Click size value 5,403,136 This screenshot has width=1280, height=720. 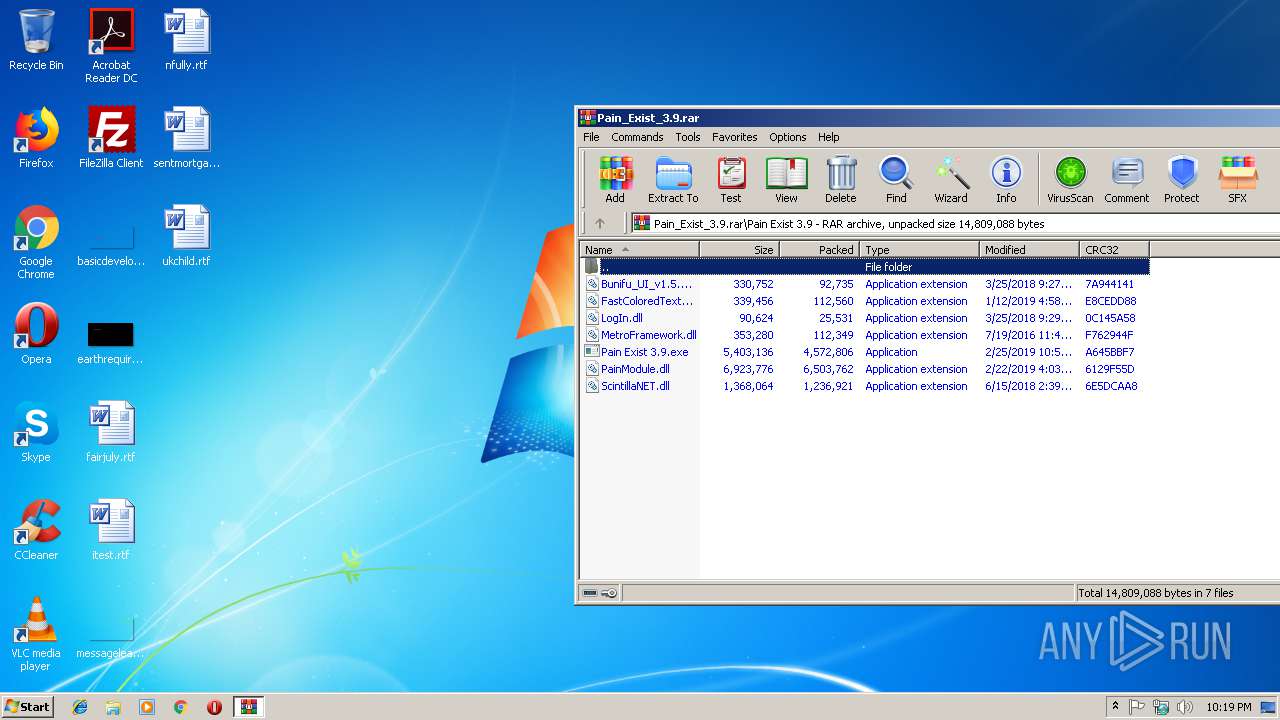tap(748, 352)
